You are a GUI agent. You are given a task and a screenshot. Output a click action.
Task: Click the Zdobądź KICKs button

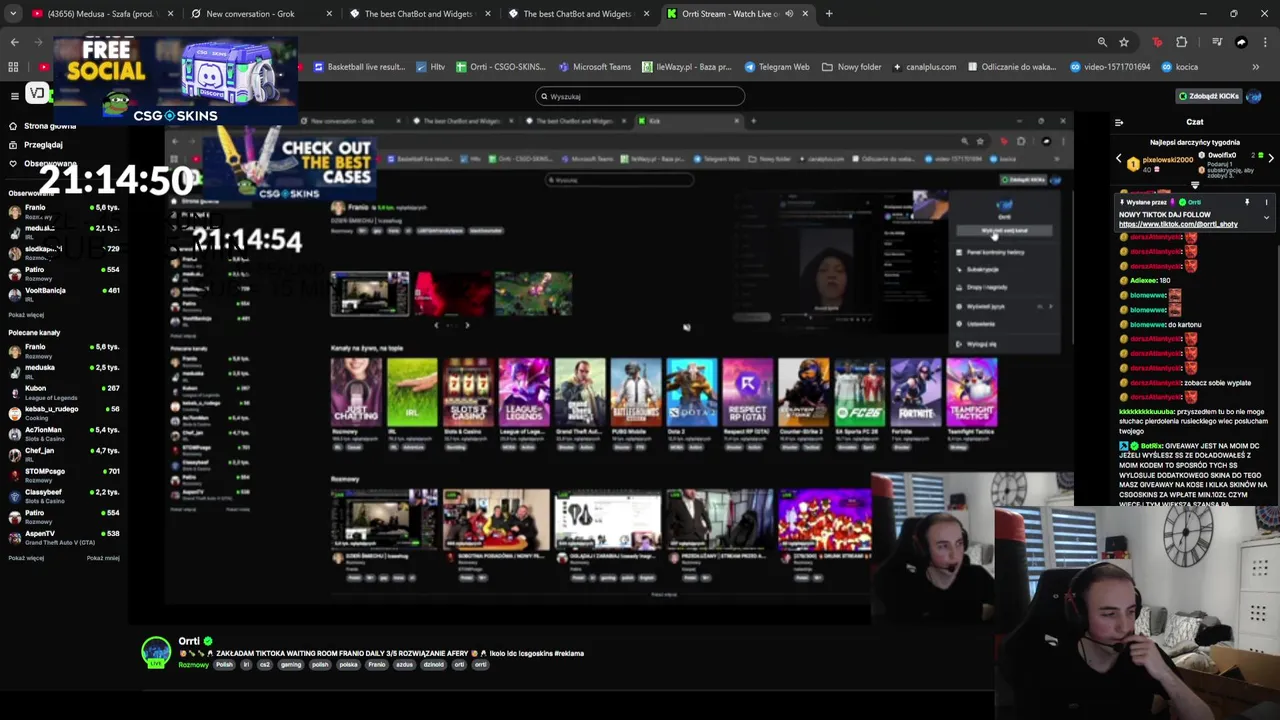point(1208,96)
